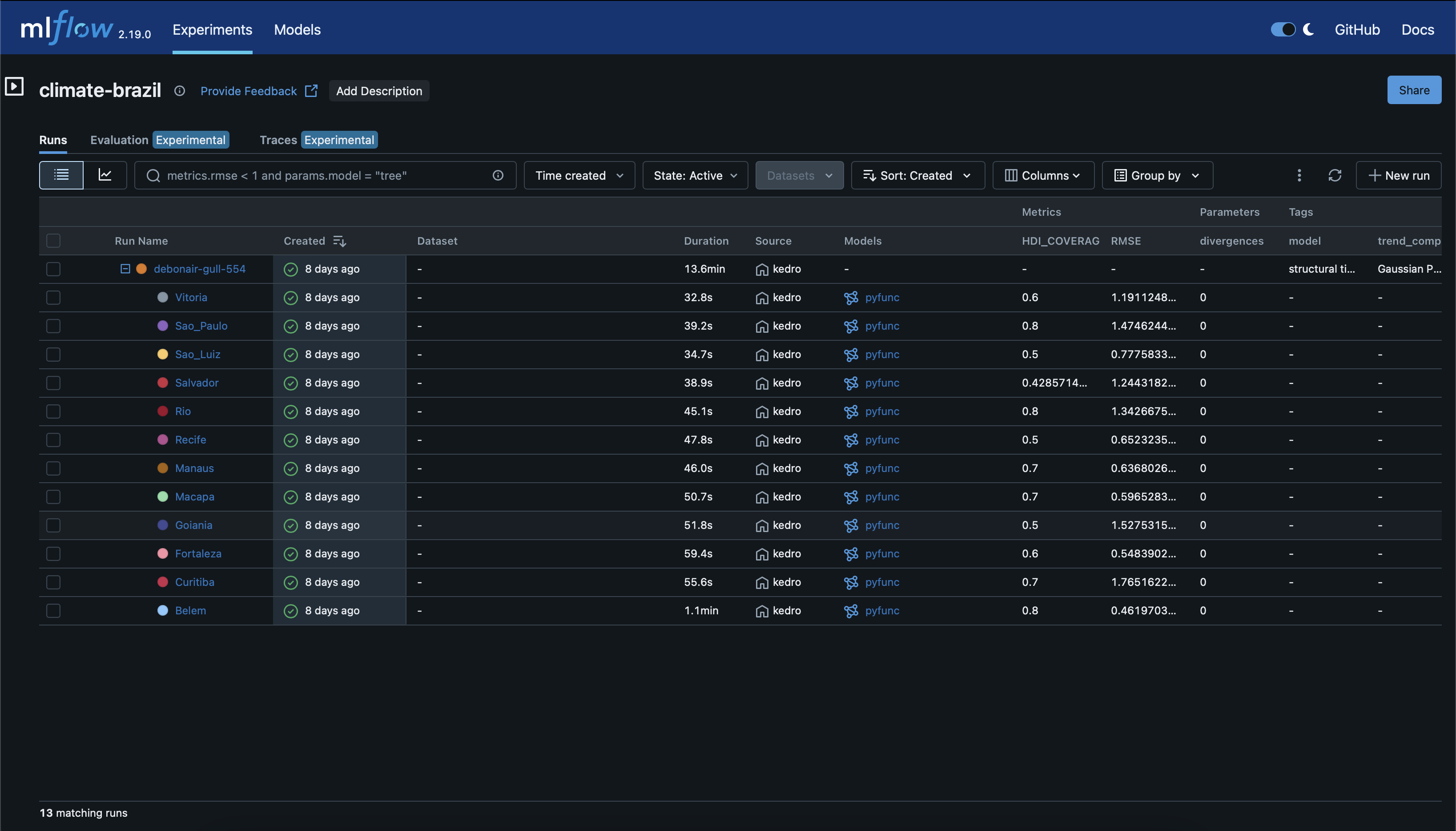Screen dimensions: 1456x831
Task: Click pyfunc model icon in Sao_Luiz row
Action: coord(851,355)
